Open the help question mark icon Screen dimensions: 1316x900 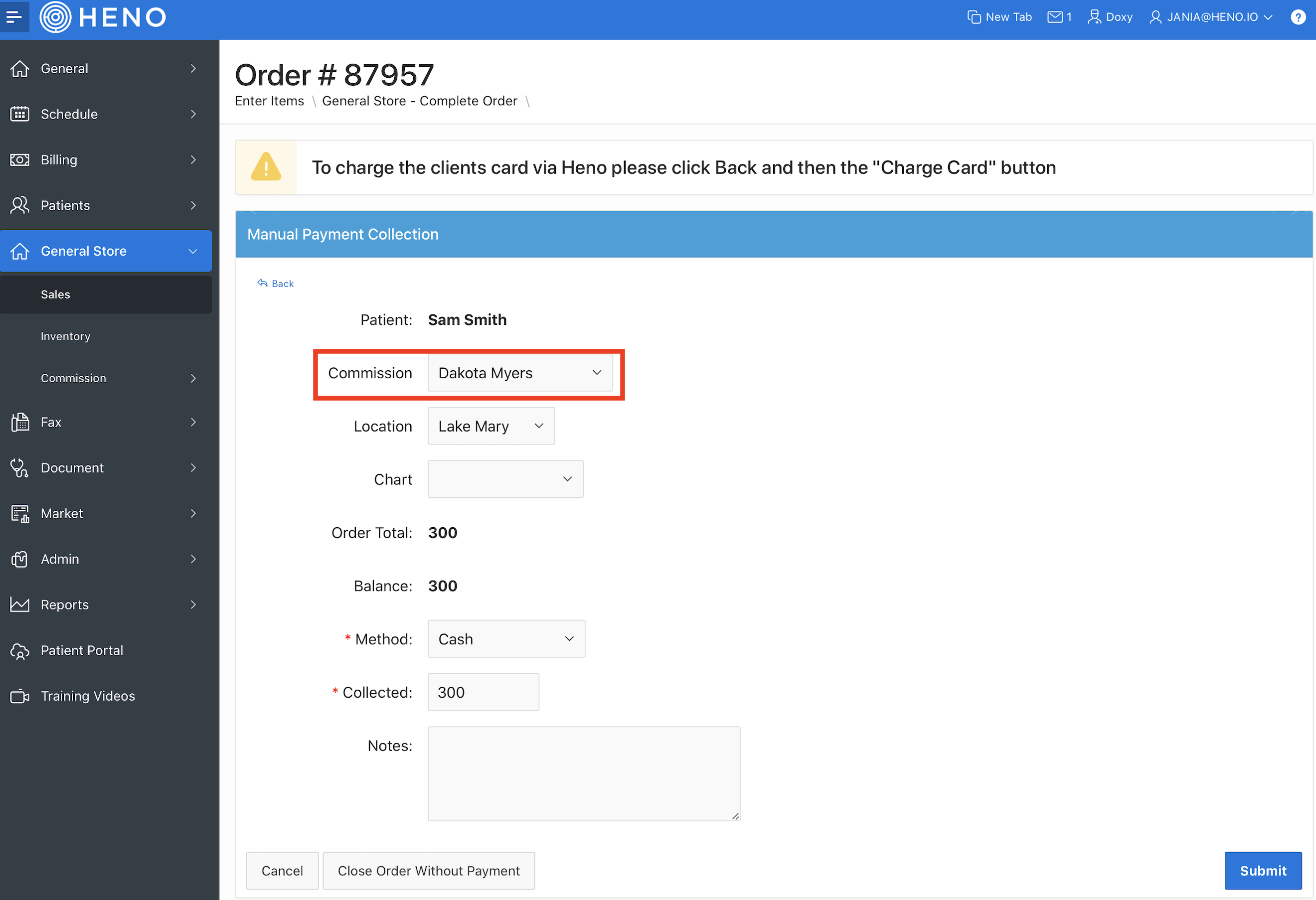(1298, 17)
